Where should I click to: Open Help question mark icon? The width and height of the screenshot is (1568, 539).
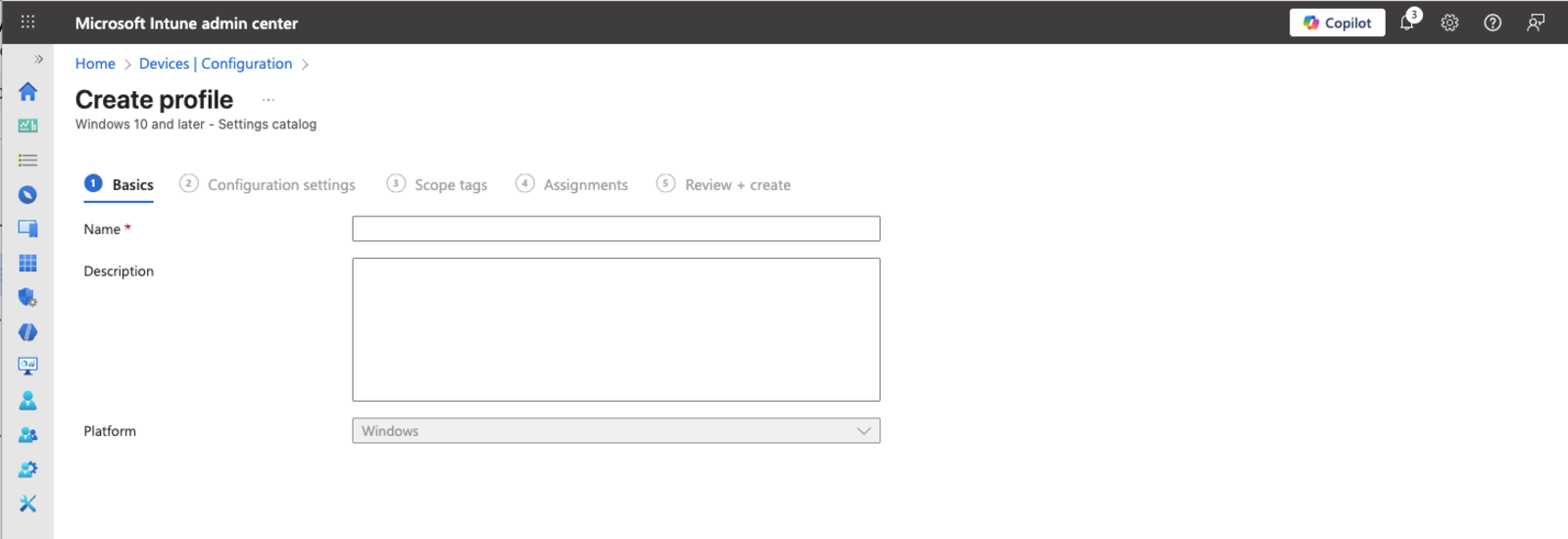1493,23
